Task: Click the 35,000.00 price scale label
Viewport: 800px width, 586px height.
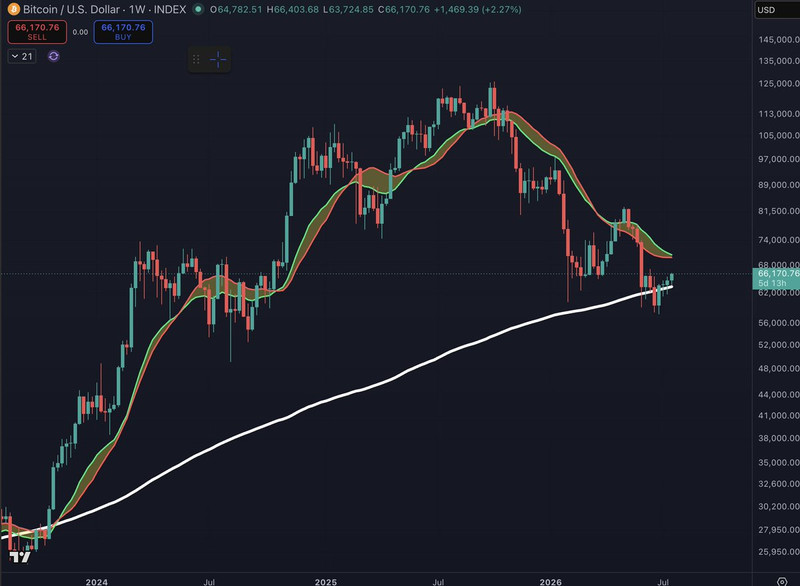Action: click(x=779, y=463)
